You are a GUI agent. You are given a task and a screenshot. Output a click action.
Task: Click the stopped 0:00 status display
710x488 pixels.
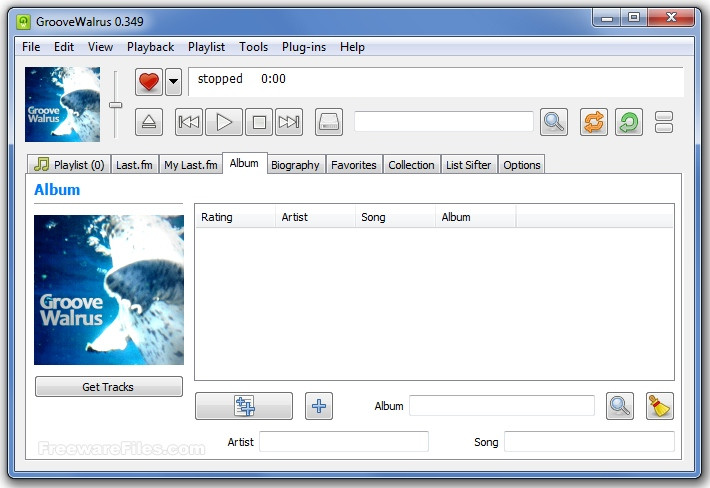click(436, 82)
